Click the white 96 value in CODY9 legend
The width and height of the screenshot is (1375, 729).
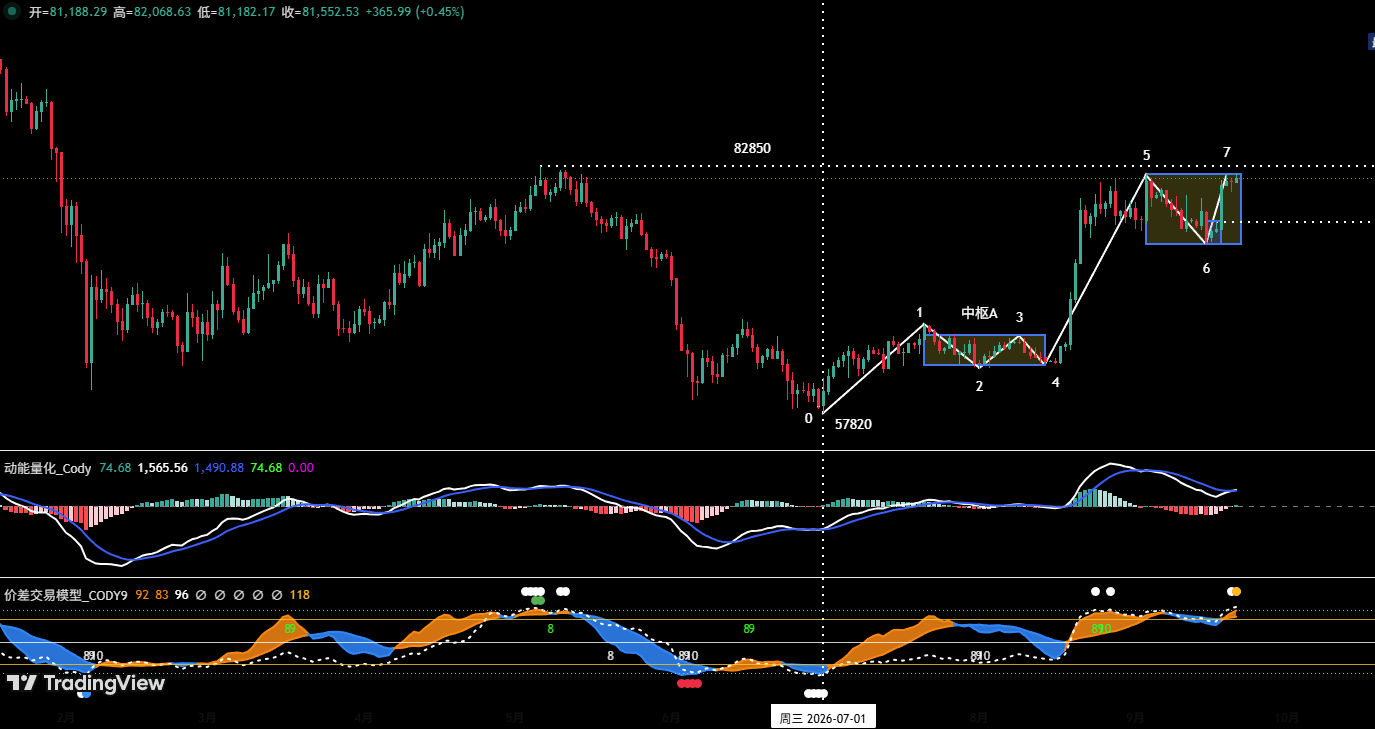[182, 595]
